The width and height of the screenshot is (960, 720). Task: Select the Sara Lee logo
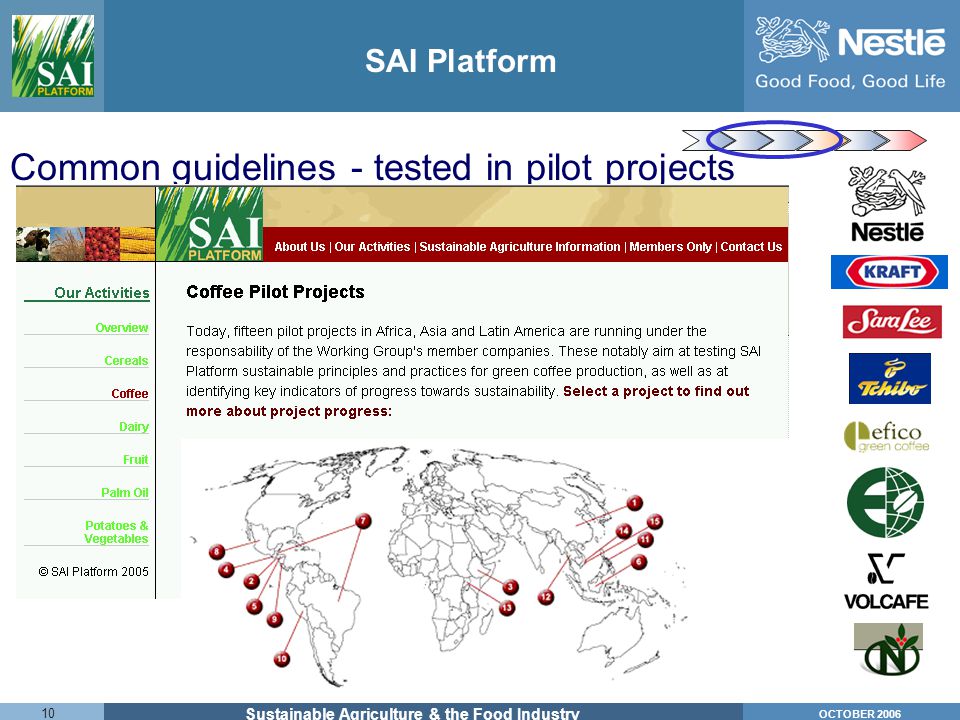coord(892,321)
